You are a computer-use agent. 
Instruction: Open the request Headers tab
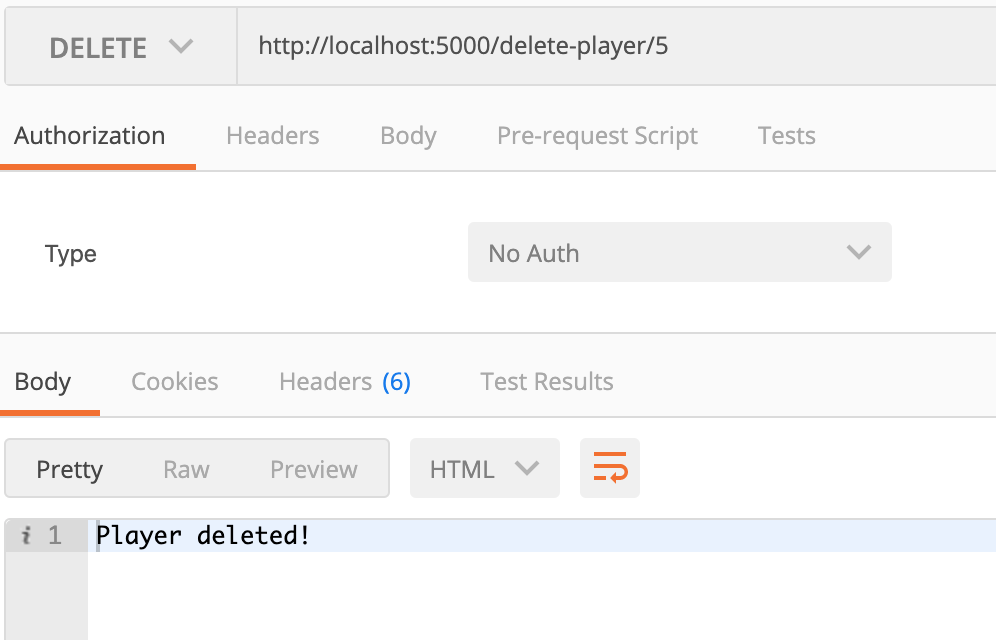click(x=272, y=136)
